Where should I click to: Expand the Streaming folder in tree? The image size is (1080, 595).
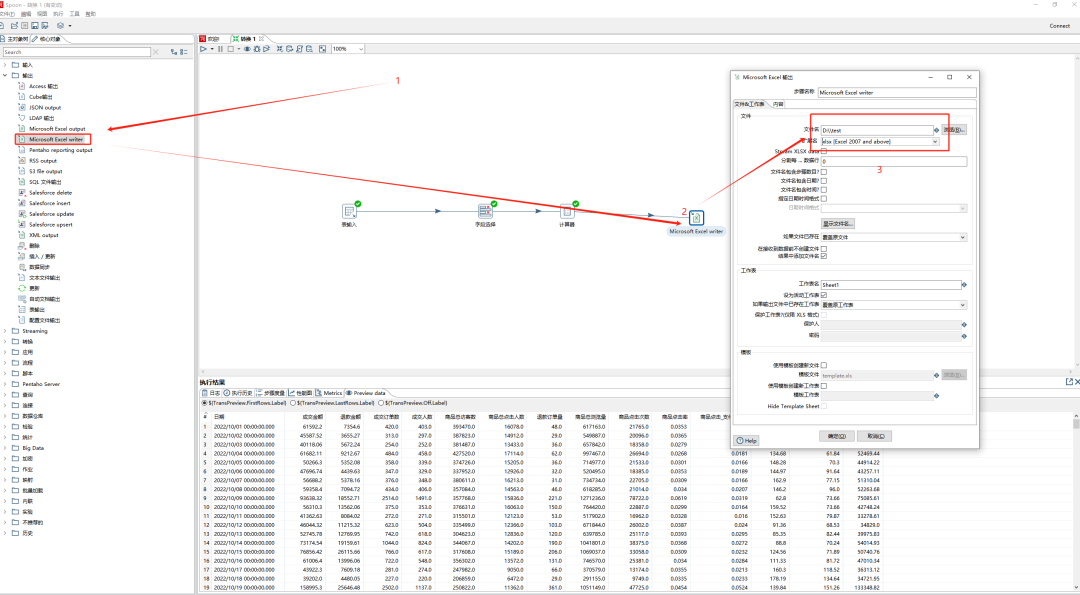[6, 331]
